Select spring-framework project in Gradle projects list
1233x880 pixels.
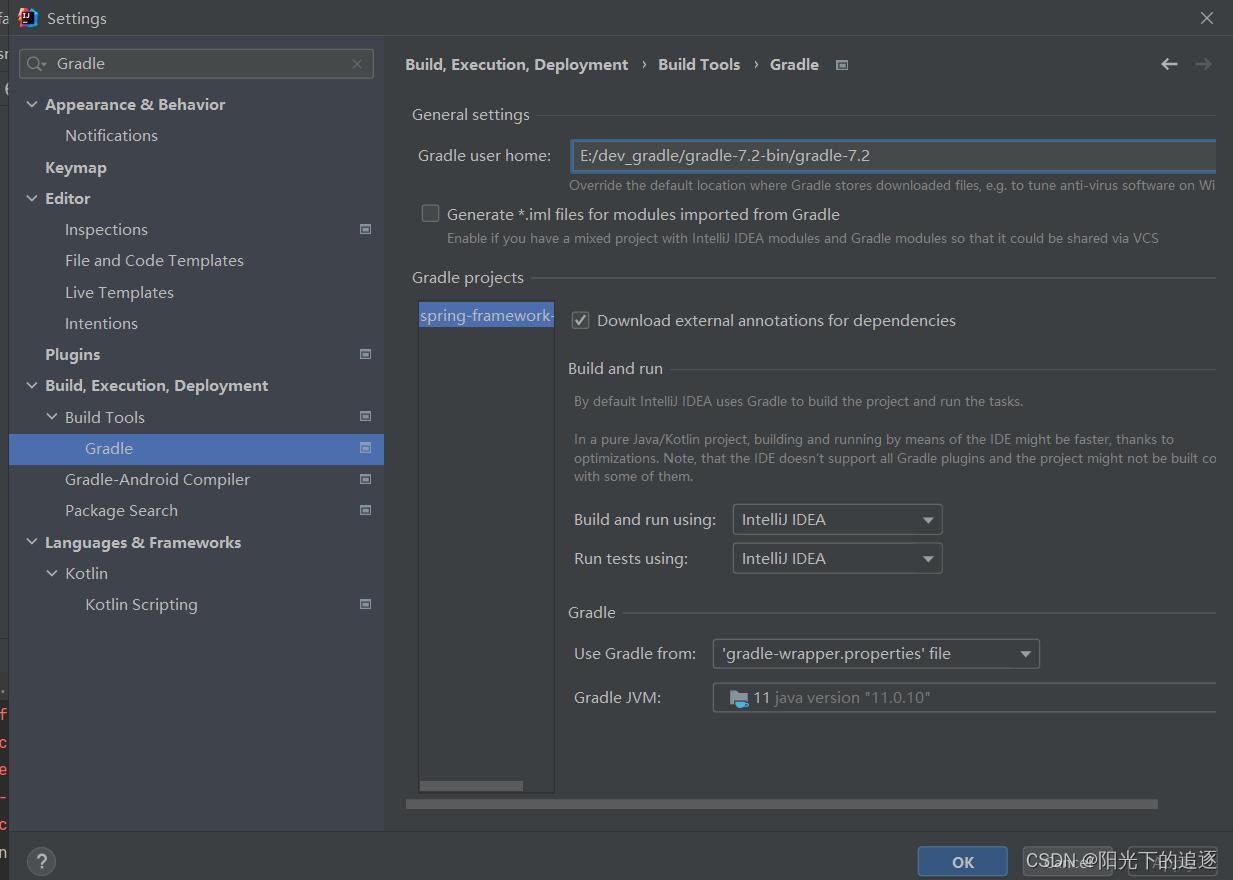486,315
